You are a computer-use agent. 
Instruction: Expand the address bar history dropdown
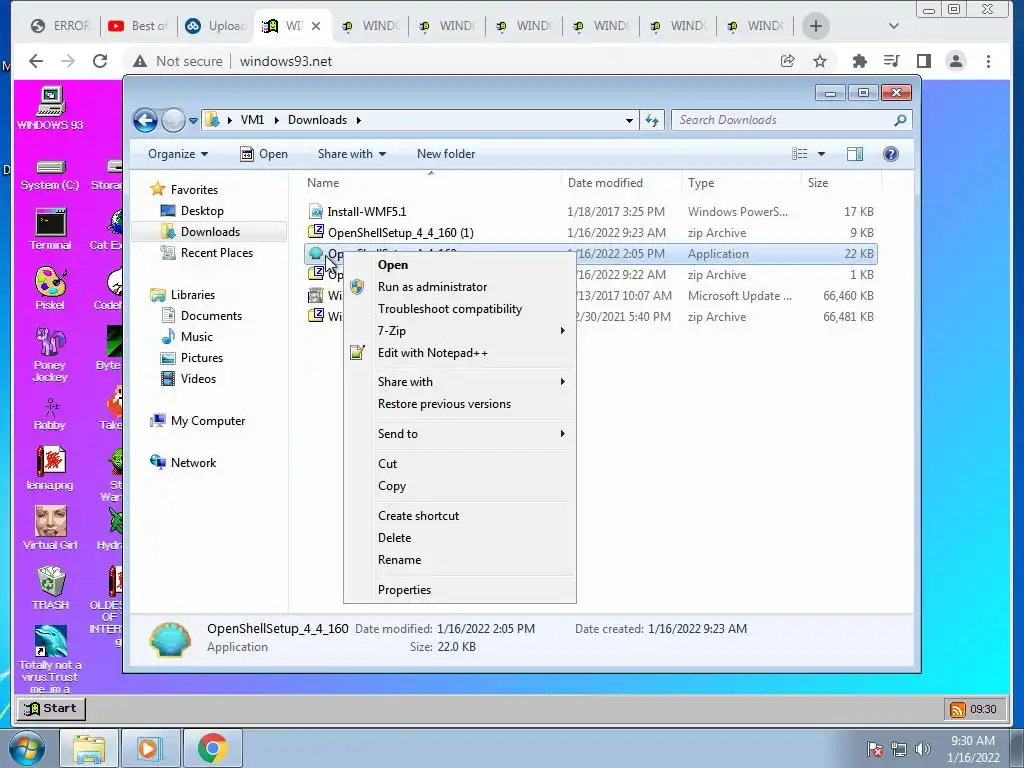(629, 120)
